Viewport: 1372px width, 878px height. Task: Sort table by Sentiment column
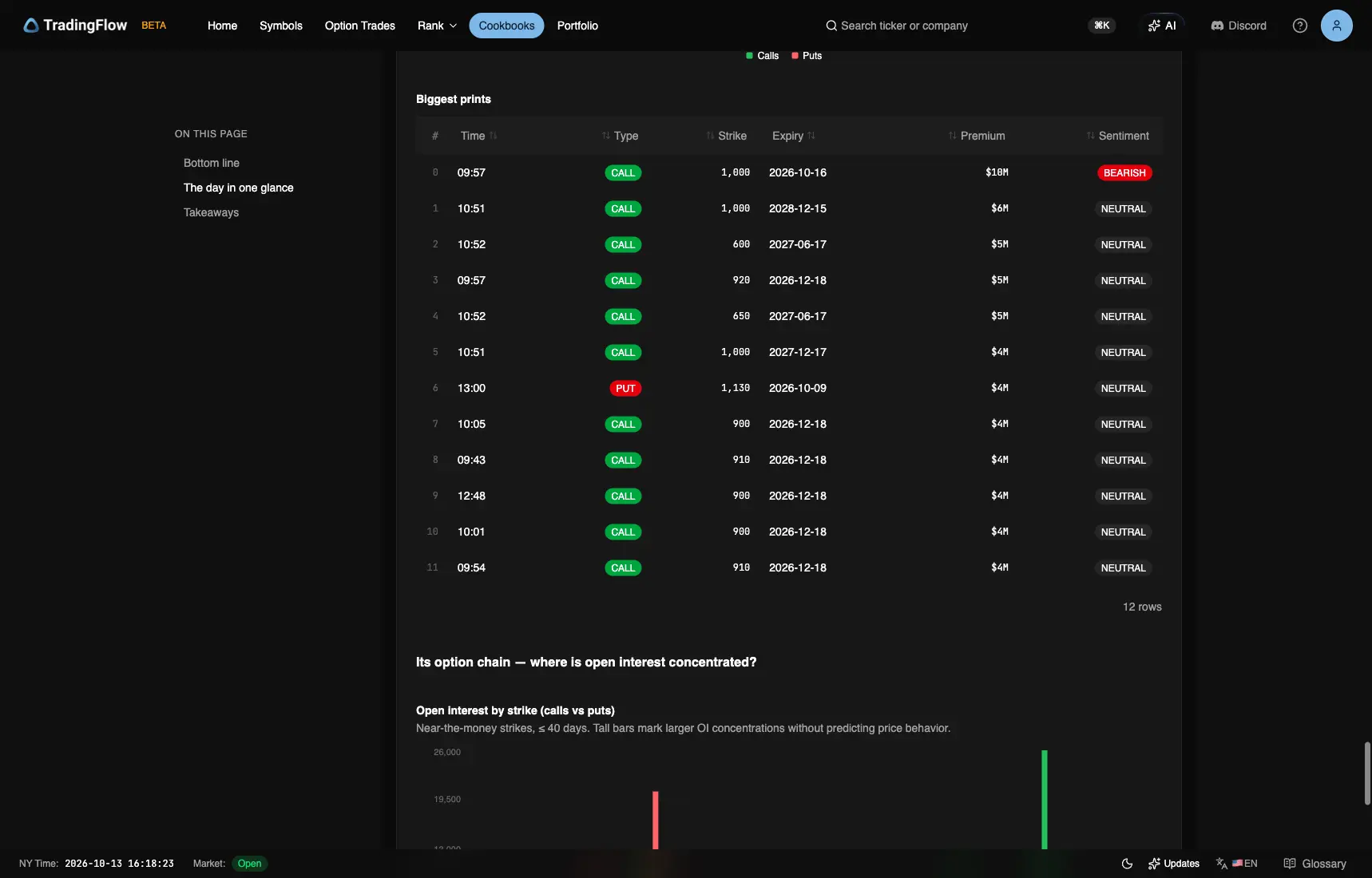click(x=1118, y=136)
